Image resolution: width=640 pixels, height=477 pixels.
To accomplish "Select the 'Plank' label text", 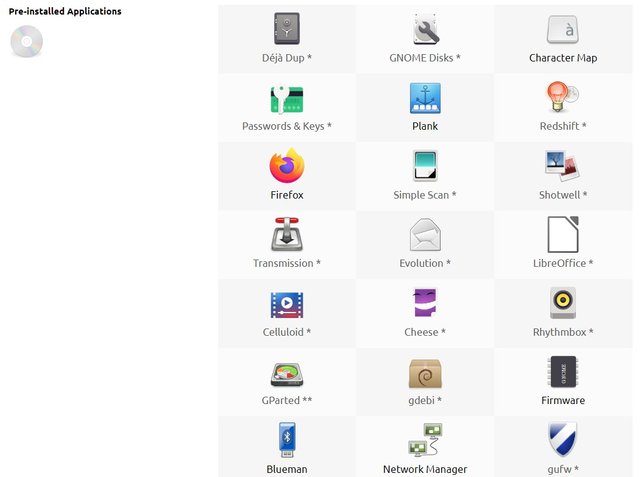I will [x=425, y=126].
